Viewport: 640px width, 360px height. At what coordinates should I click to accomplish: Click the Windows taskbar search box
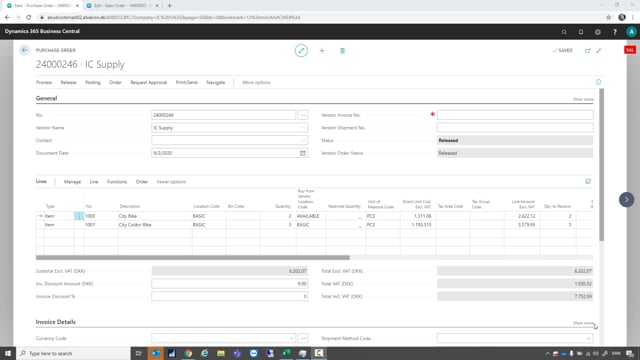coord(73,353)
